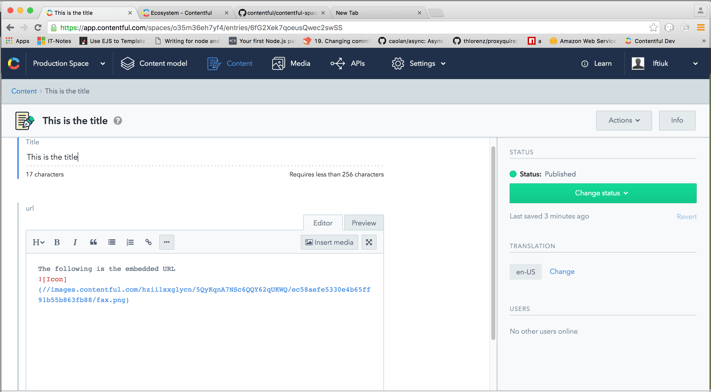Open the Content model section
The height and width of the screenshot is (392, 711).
point(154,64)
